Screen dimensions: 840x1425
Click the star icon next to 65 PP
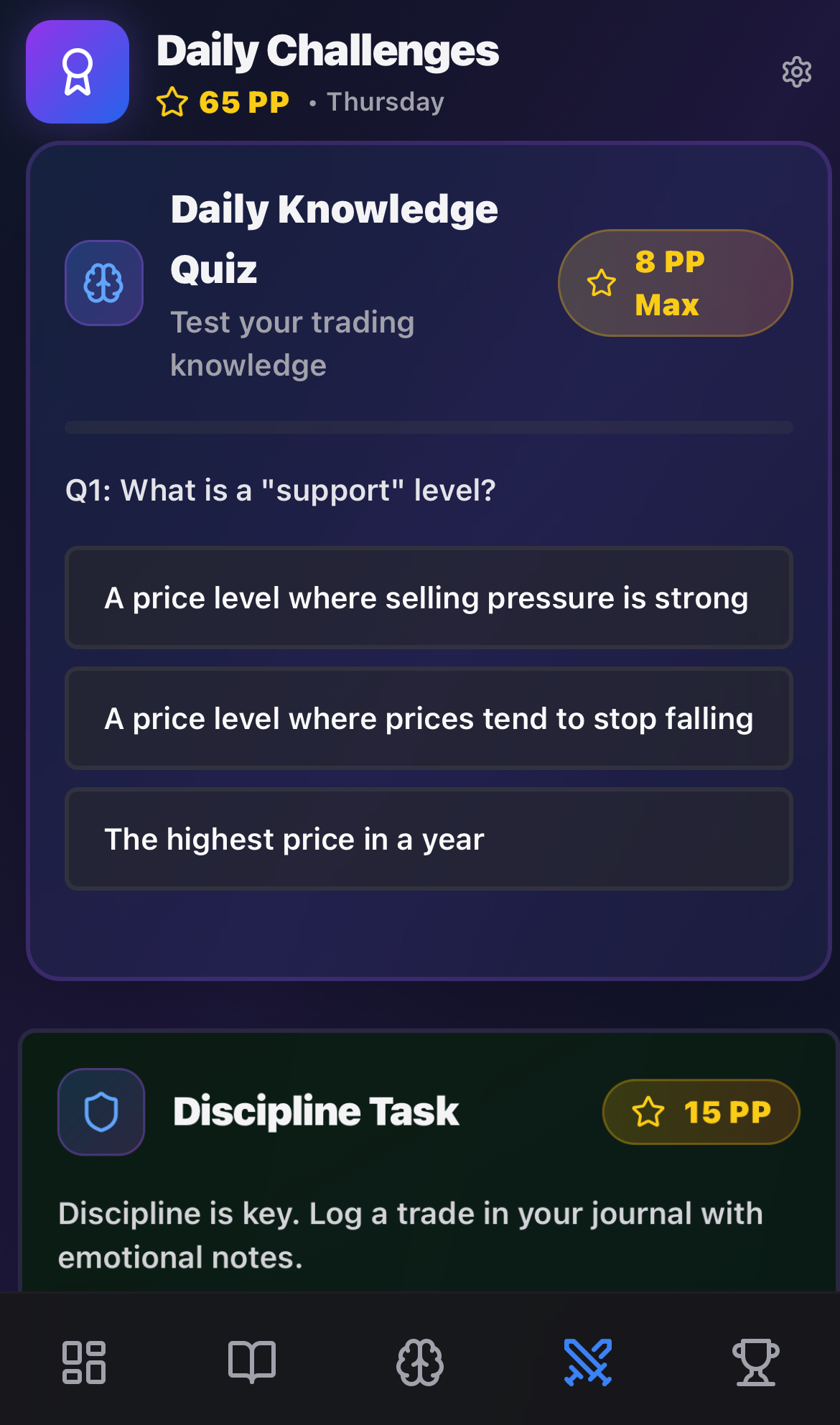tap(172, 103)
